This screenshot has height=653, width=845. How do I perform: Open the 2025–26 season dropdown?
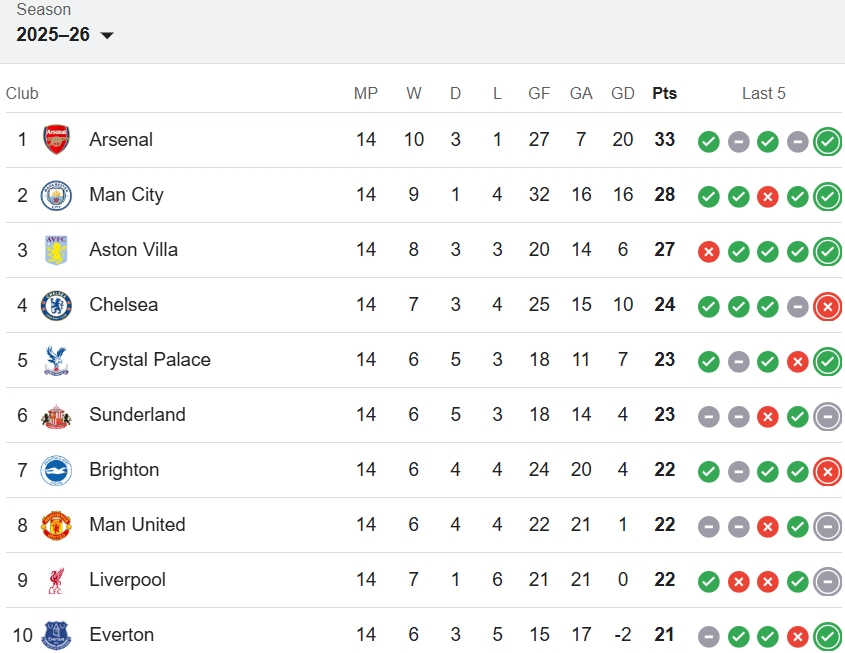(x=66, y=35)
